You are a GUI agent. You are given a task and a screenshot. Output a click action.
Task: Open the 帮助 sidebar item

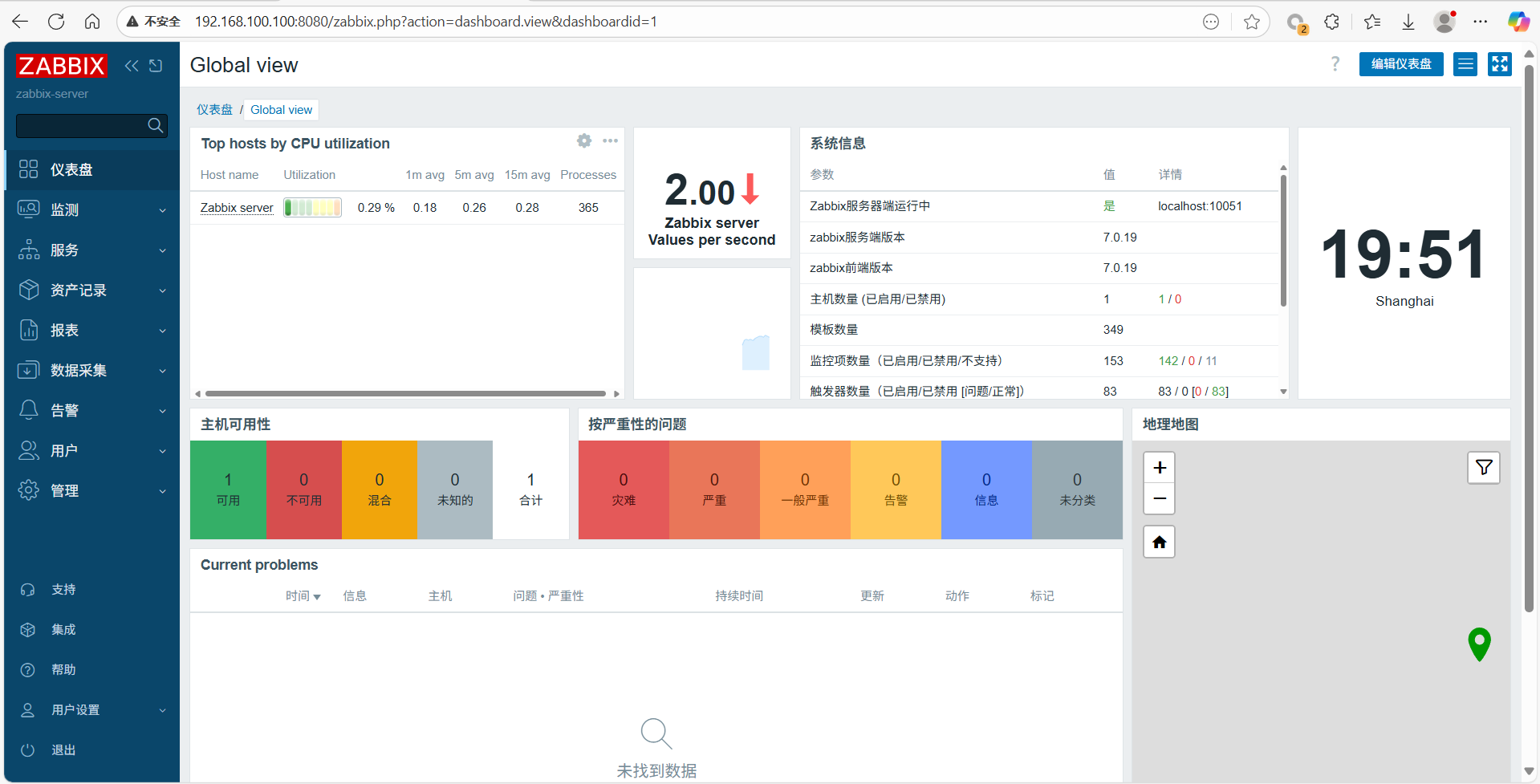coord(92,670)
